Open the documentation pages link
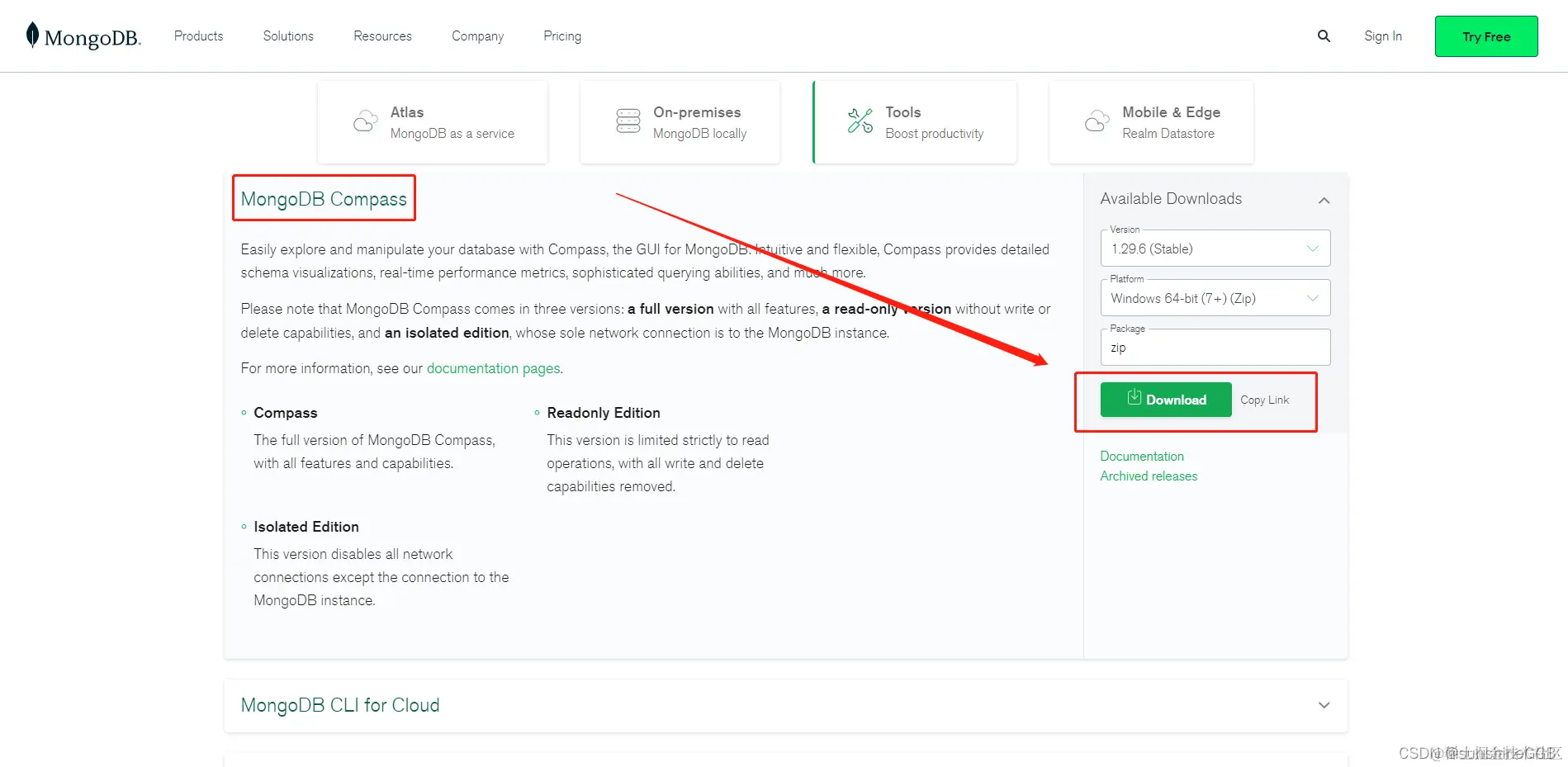Viewport: 1568px width, 767px height. 493,368
